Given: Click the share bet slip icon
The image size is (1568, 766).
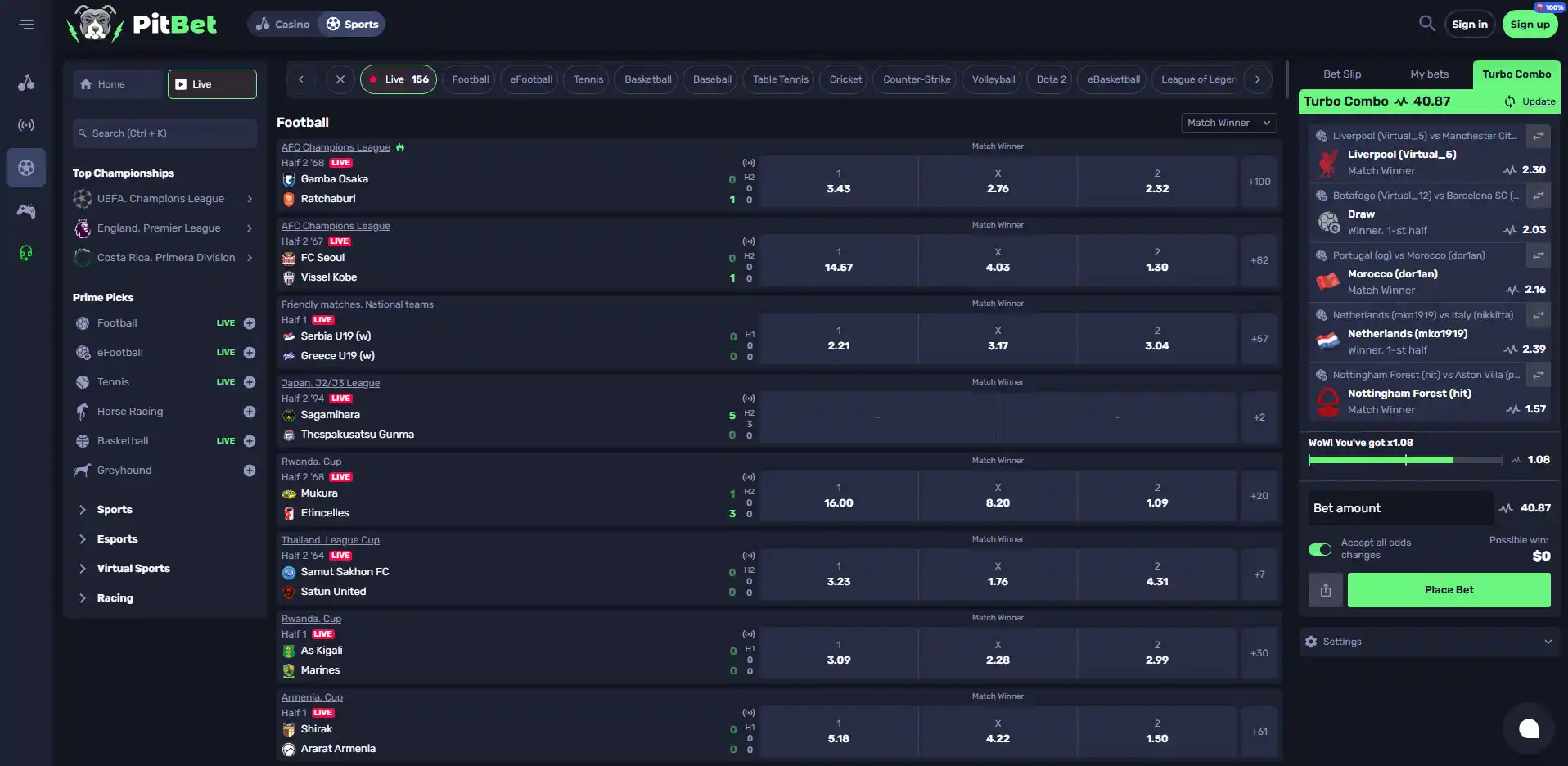Looking at the screenshot, I should coord(1326,590).
